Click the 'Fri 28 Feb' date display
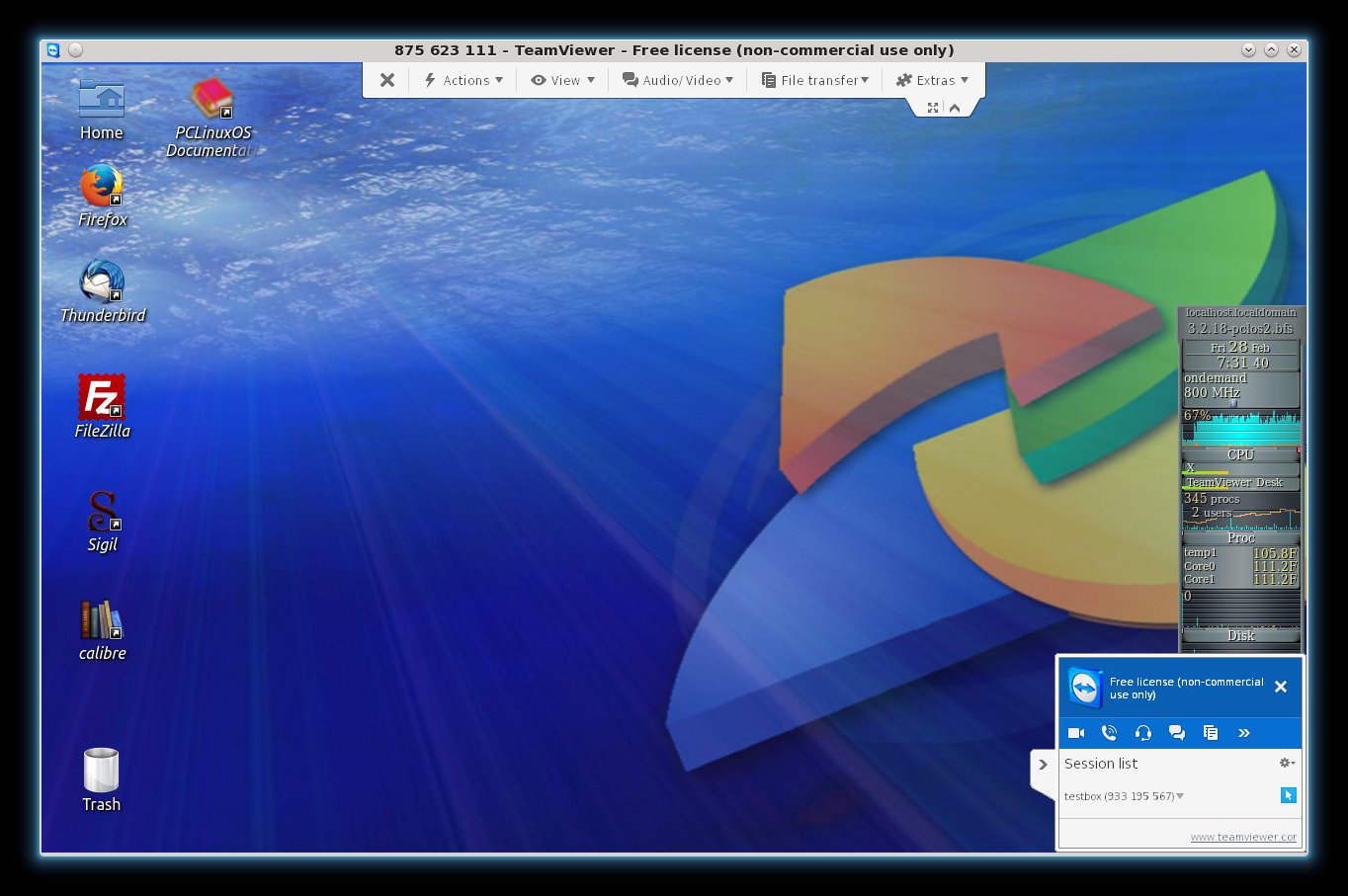Screen dimensions: 1348x896 [x=1240, y=348]
